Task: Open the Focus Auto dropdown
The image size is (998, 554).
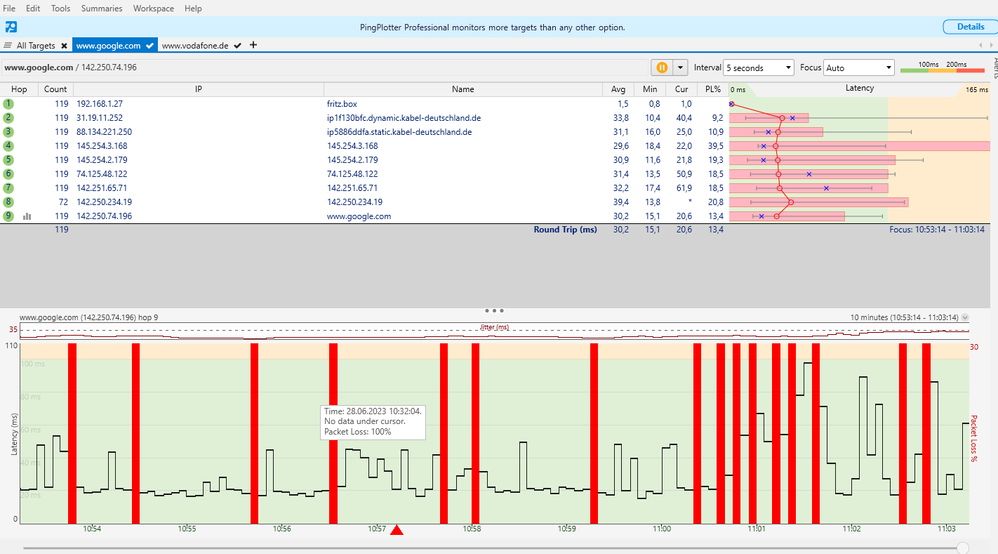Action: pos(859,67)
